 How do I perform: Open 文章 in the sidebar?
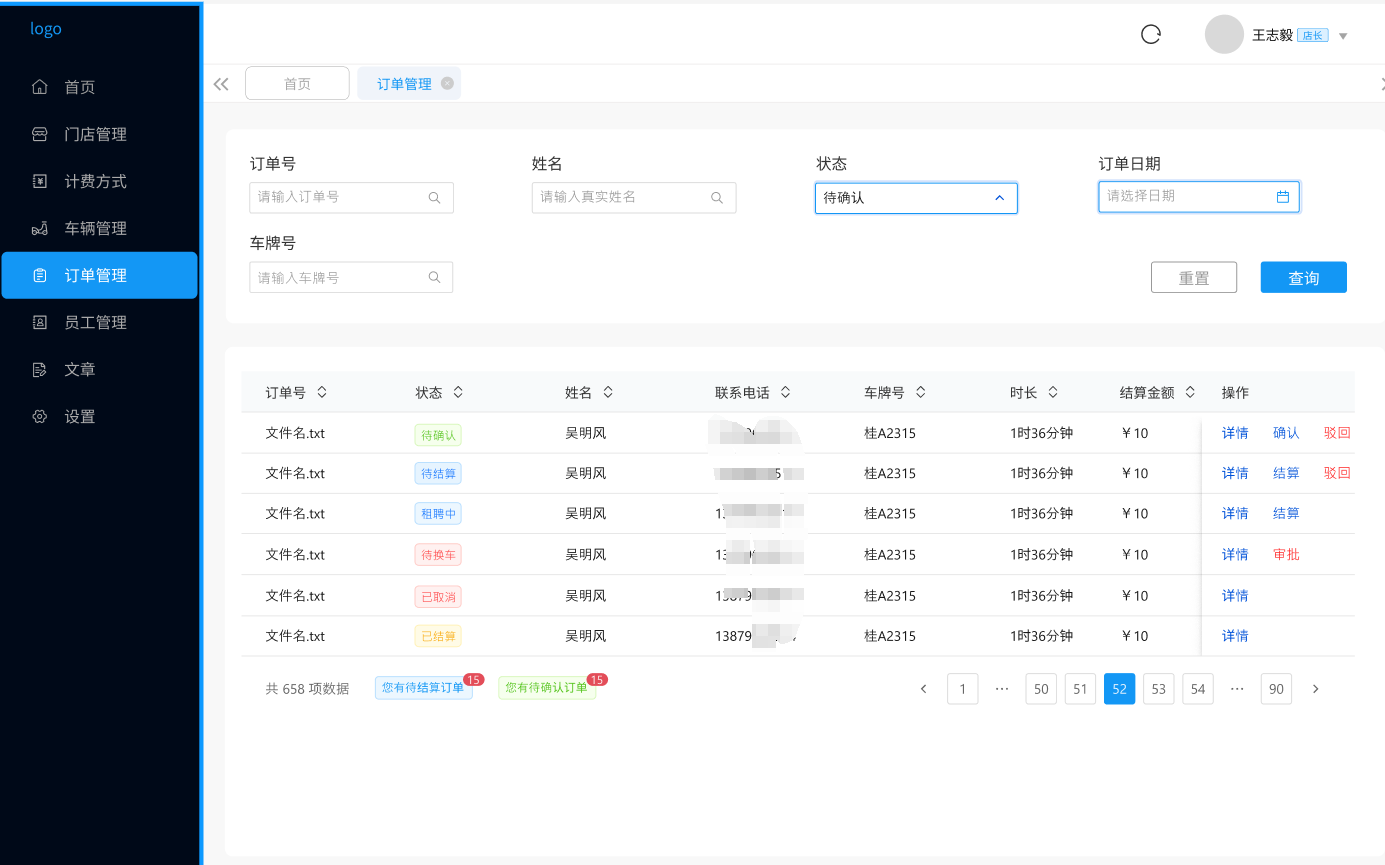[x=100, y=369]
